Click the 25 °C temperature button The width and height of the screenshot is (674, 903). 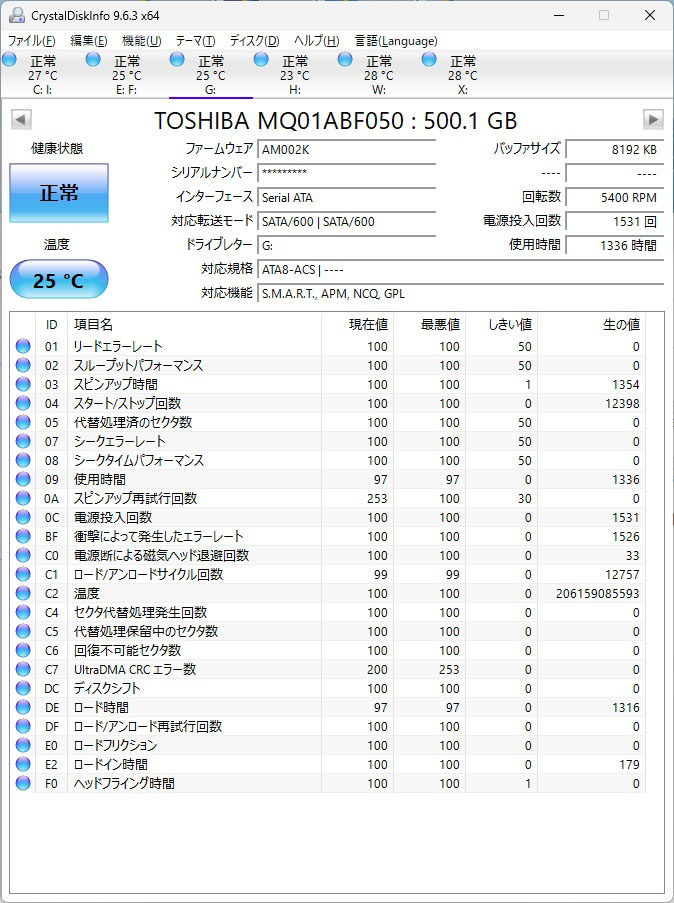[59, 280]
